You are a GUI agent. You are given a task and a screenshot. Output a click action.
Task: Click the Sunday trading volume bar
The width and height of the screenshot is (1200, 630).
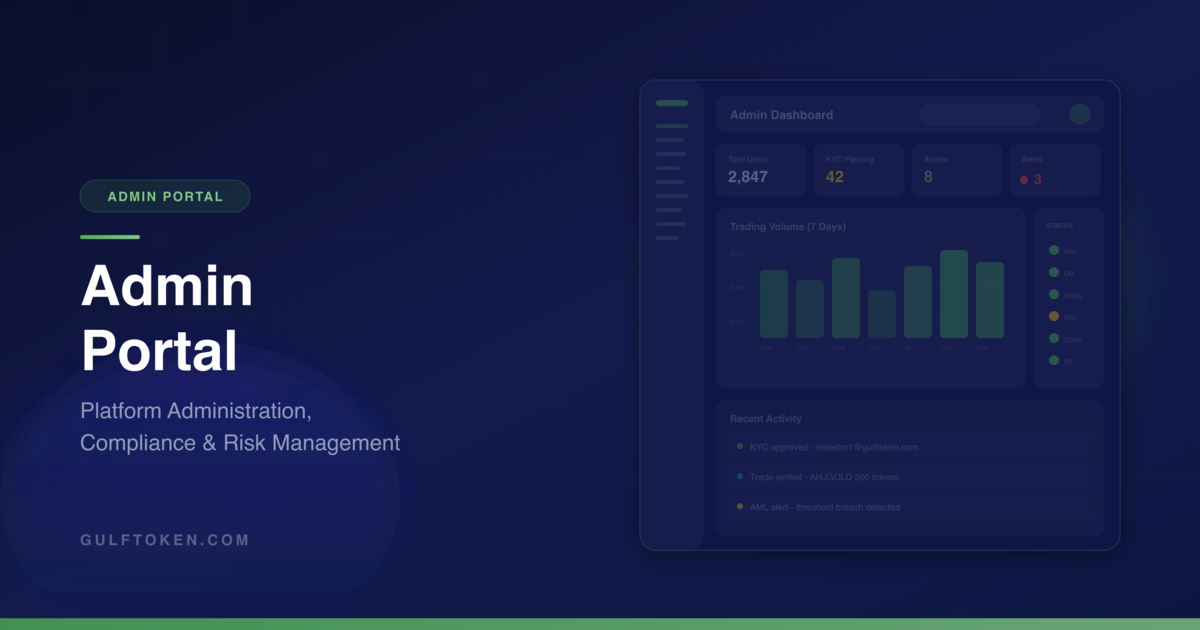(x=990, y=300)
